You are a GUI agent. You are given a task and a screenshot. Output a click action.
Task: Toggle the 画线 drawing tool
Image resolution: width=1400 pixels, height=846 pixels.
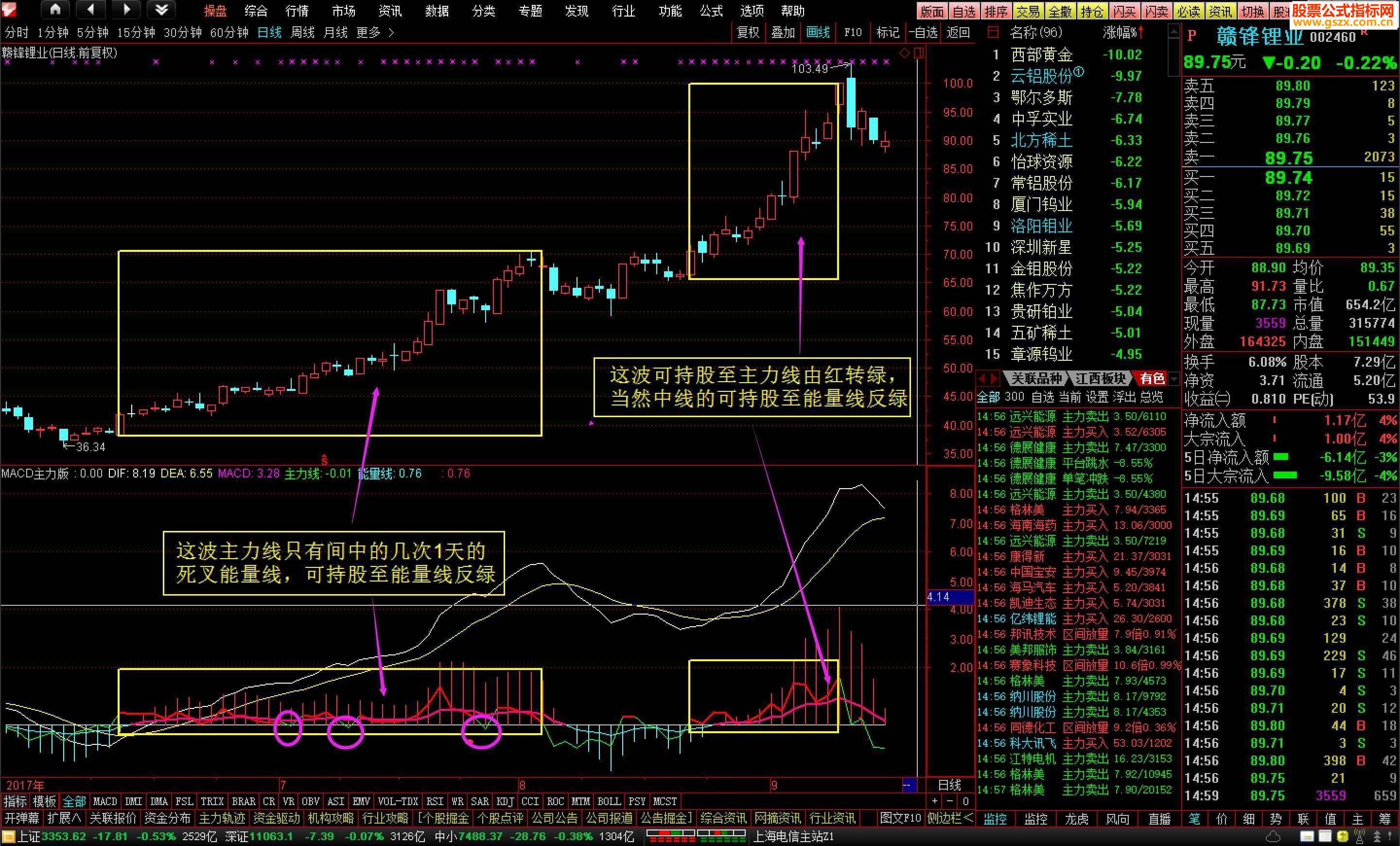[818, 33]
